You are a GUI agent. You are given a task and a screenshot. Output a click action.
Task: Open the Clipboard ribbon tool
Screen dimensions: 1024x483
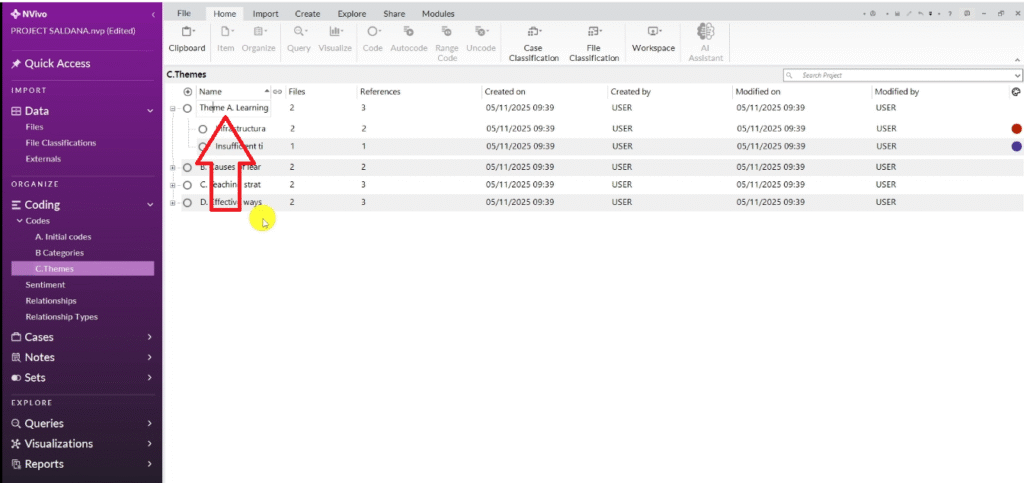point(186,38)
